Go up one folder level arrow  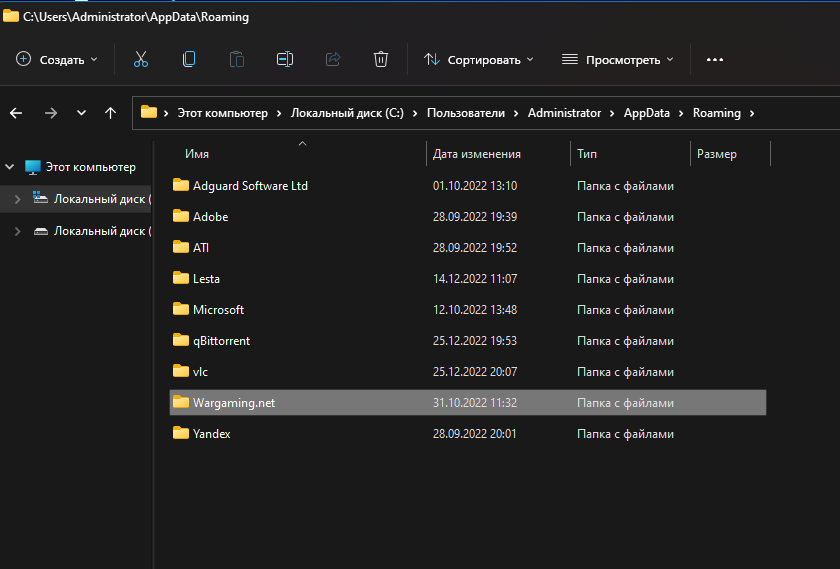(110, 113)
